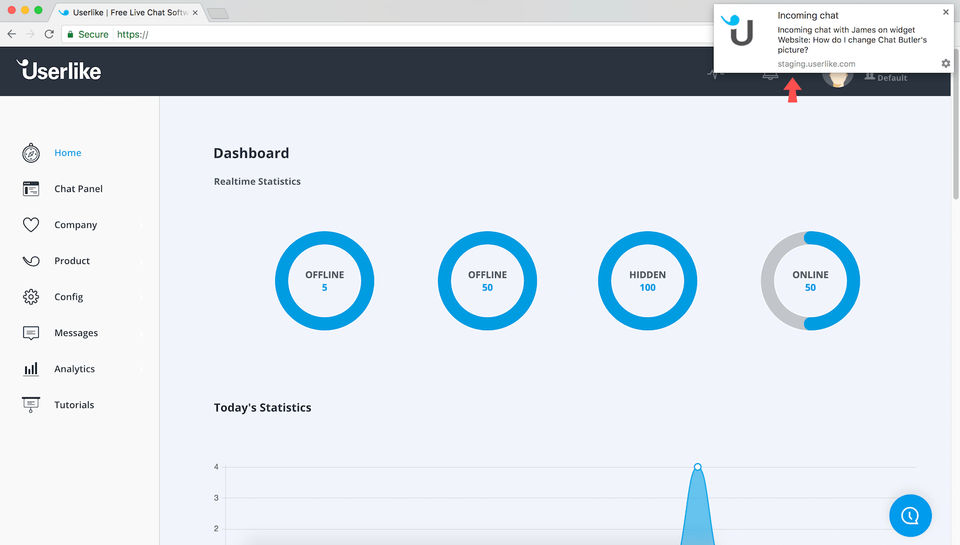
Task: Click the Messages speech bubble icon
Action: coord(31,333)
